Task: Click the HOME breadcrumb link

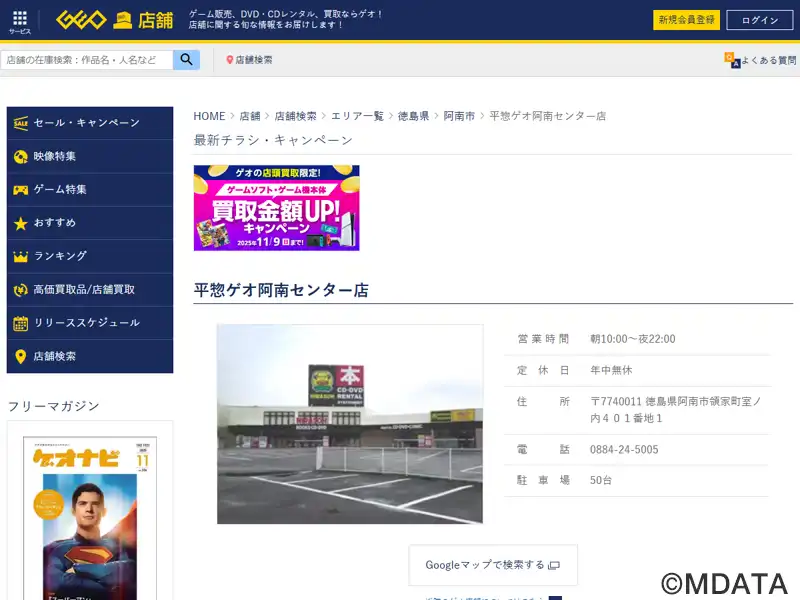Action: click(209, 116)
